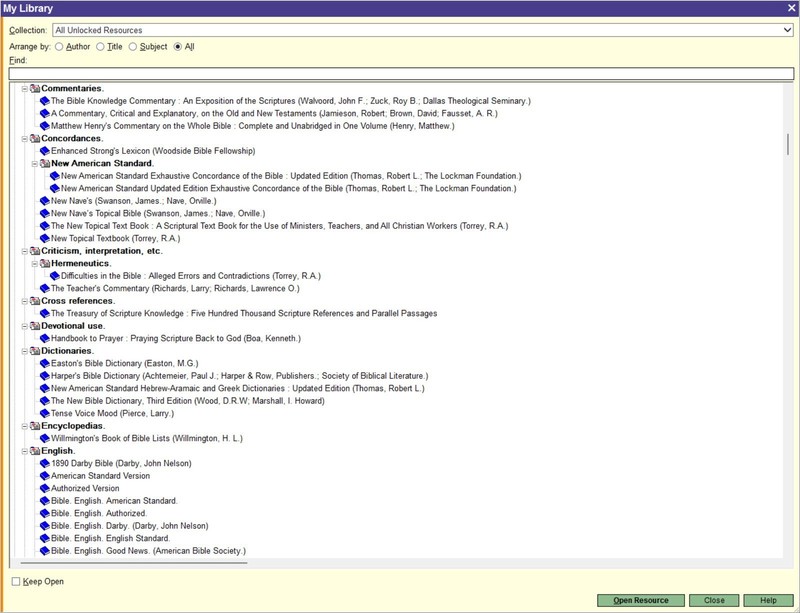Click category icon beside Devotional use

(x=35, y=326)
